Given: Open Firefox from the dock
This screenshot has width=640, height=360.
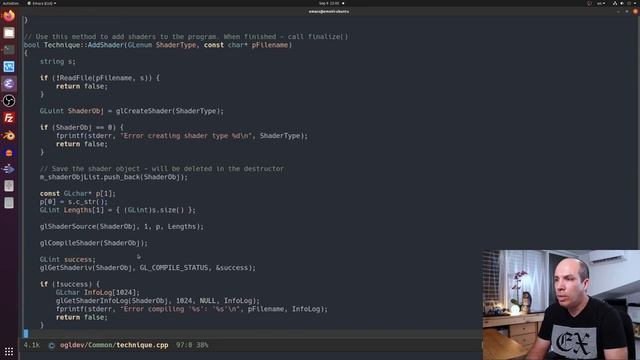Looking at the screenshot, I should tap(9, 16).
